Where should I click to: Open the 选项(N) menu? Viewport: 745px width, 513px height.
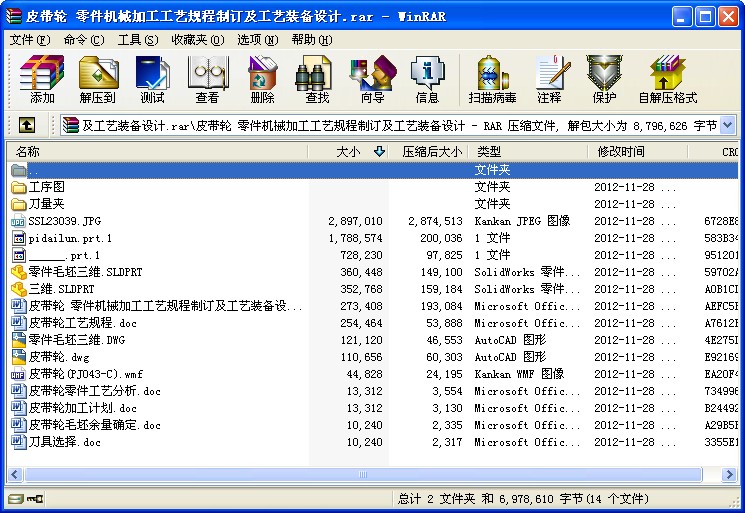[x=258, y=40]
